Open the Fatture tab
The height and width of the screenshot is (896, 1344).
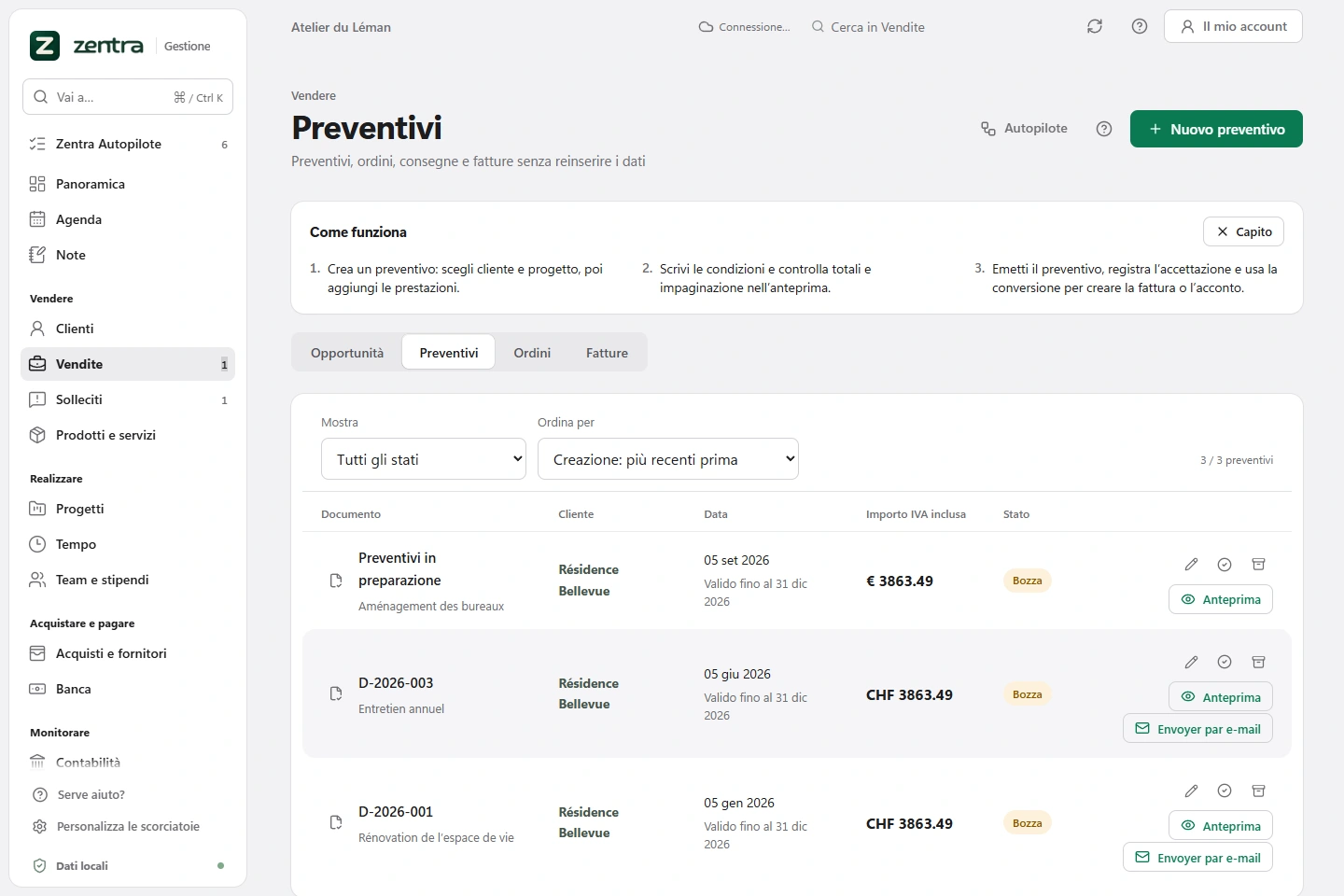(x=607, y=353)
